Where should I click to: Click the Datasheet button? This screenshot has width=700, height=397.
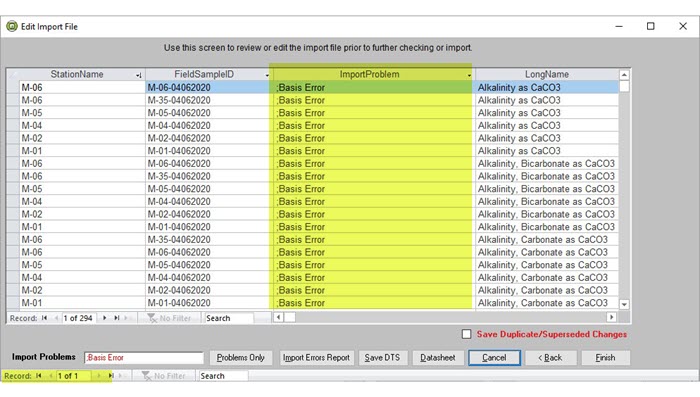point(438,357)
